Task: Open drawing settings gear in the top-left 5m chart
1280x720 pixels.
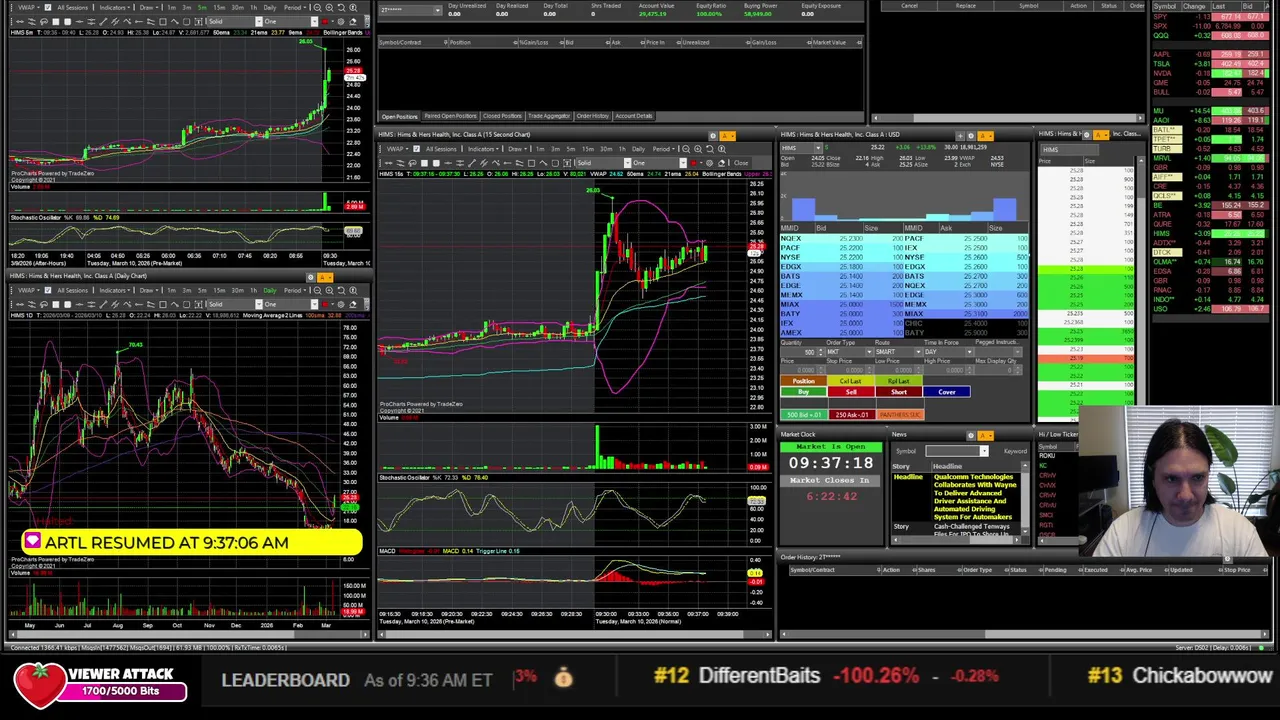Action: click(x=341, y=22)
